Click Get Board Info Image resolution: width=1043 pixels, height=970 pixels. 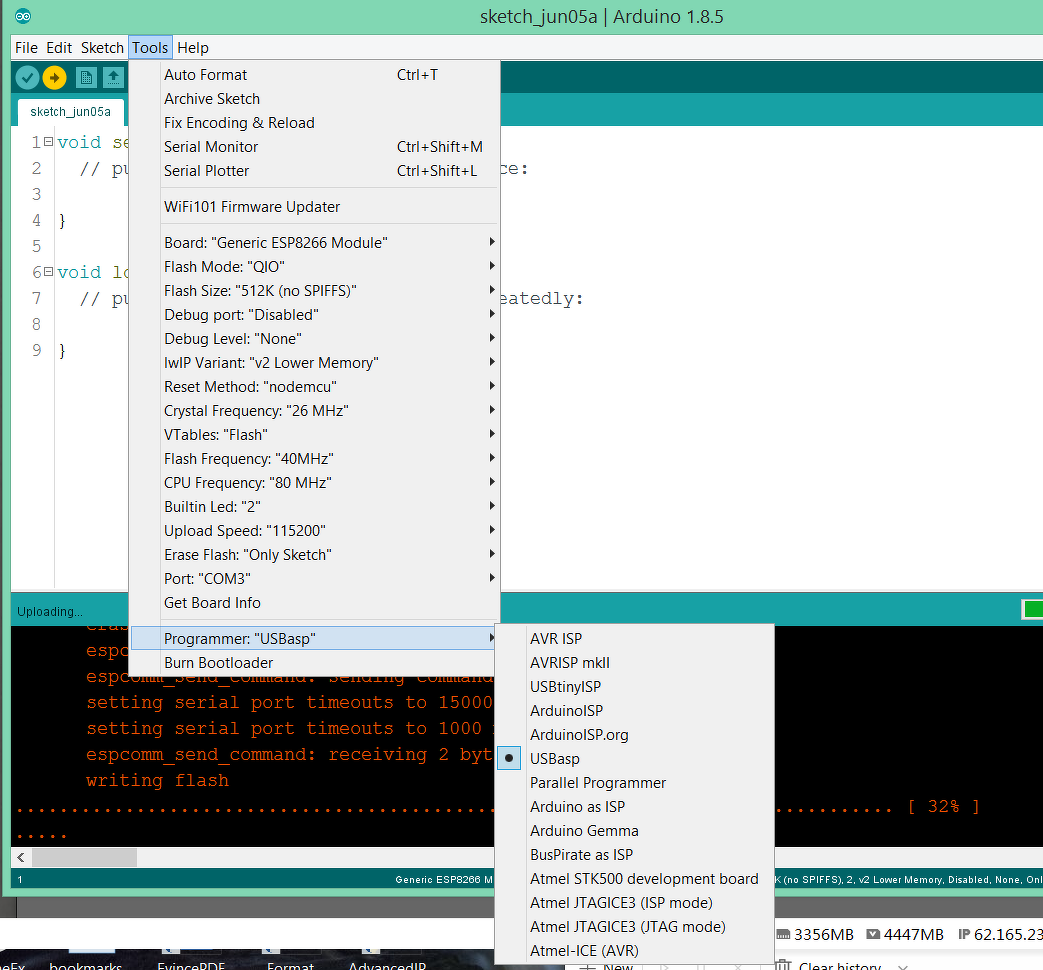(x=314, y=602)
